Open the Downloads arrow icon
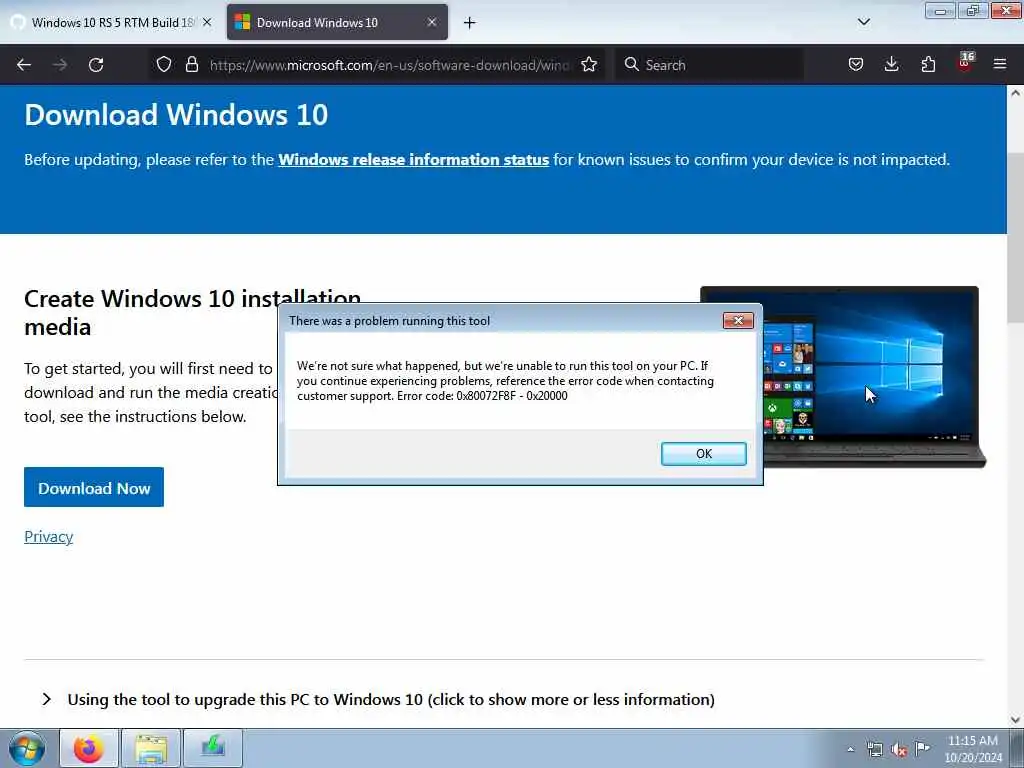This screenshot has width=1024, height=768. (891, 65)
